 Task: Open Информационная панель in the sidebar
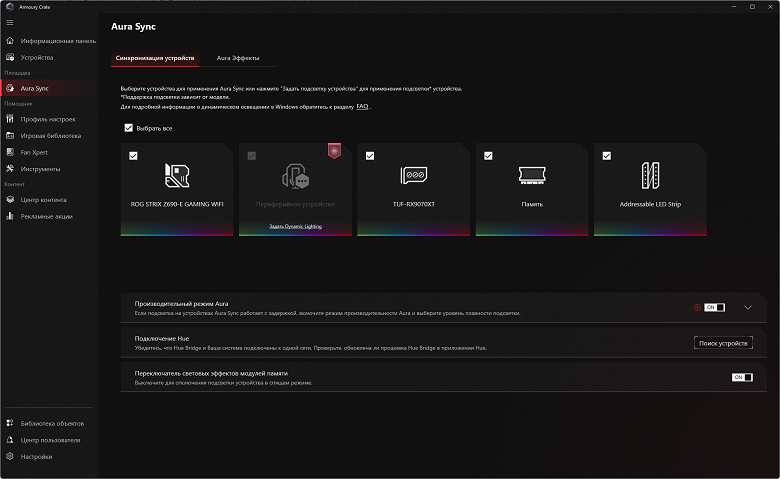click(x=58, y=41)
